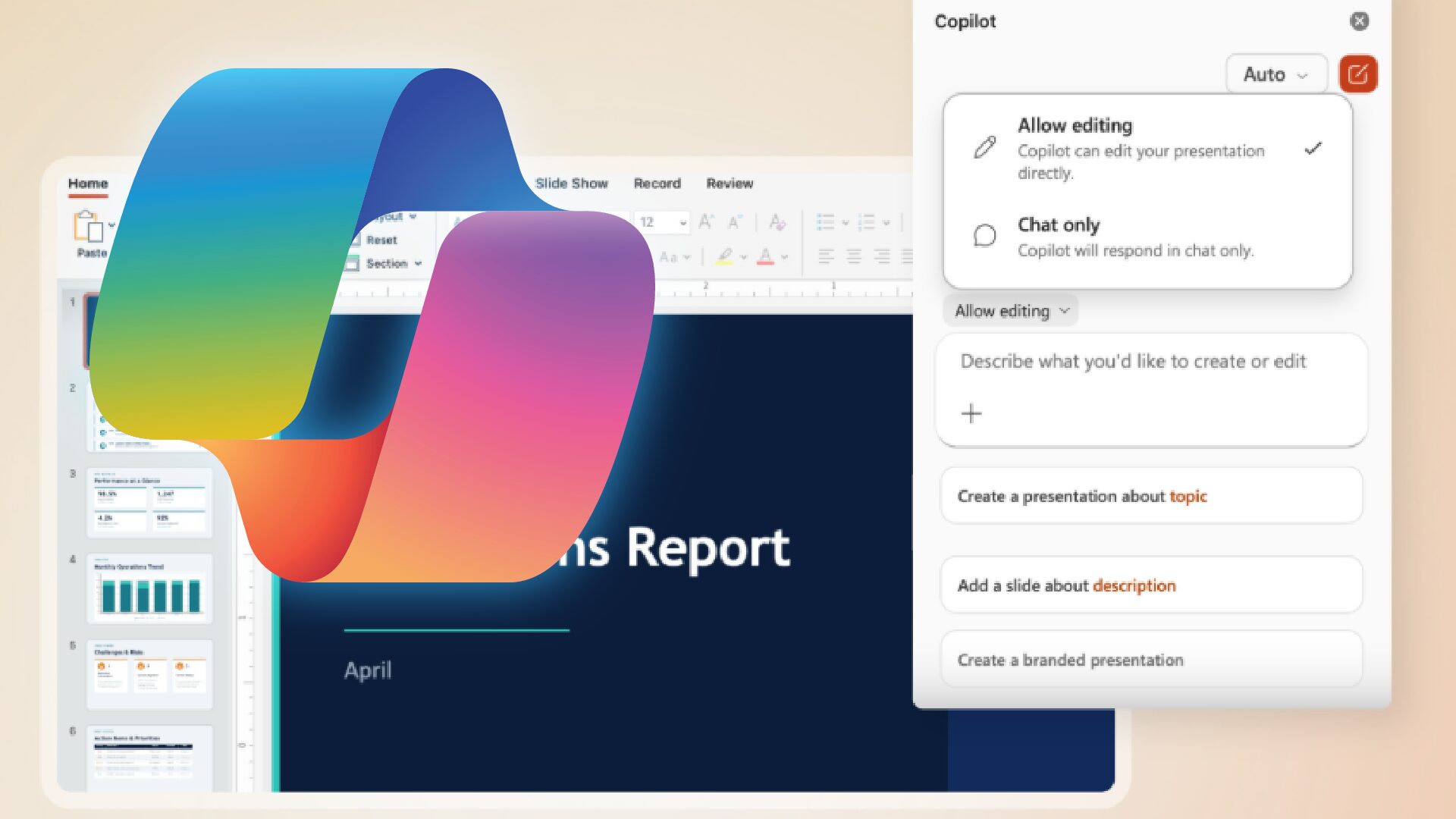Click Add a slide about description suggestion
1456x819 pixels.
1151,585
